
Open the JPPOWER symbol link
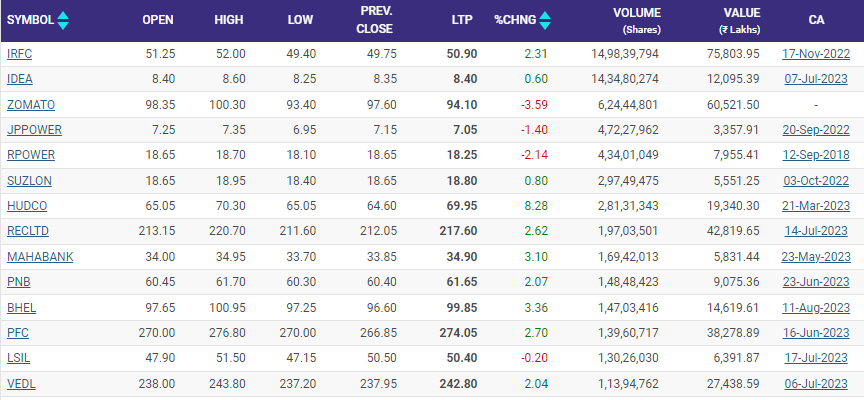pyautogui.click(x=34, y=130)
